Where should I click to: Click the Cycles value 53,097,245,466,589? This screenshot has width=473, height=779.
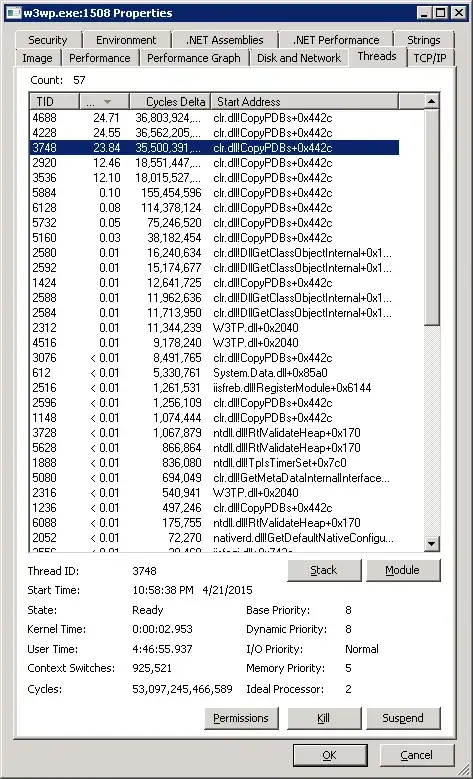(x=182, y=689)
